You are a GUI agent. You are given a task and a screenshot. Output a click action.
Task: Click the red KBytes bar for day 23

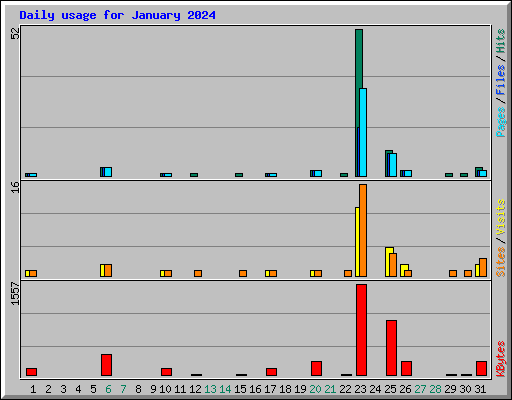[x=361, y=330]
